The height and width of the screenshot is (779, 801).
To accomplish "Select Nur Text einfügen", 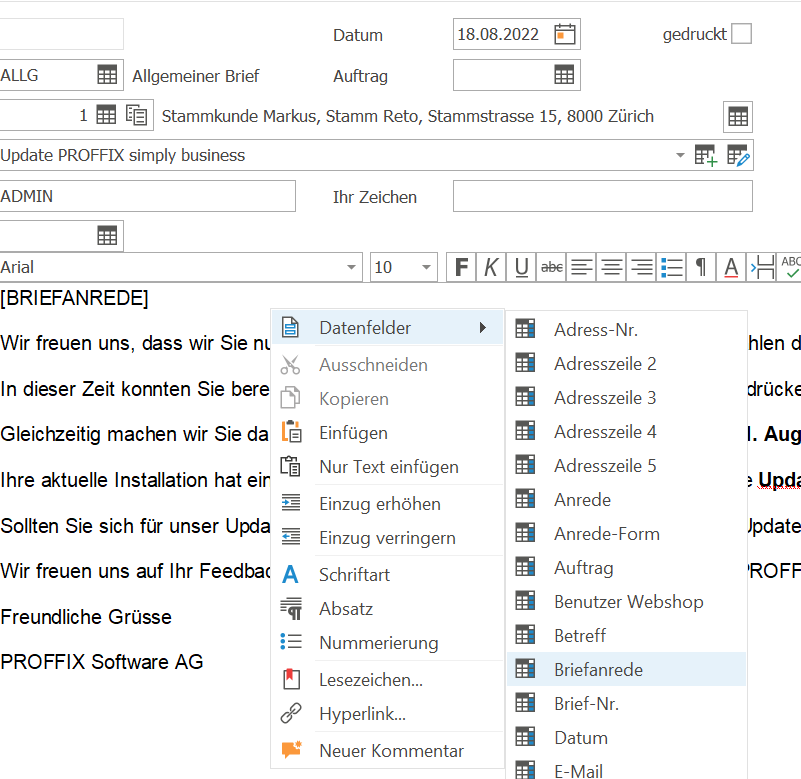I will (x=388, y=467).
